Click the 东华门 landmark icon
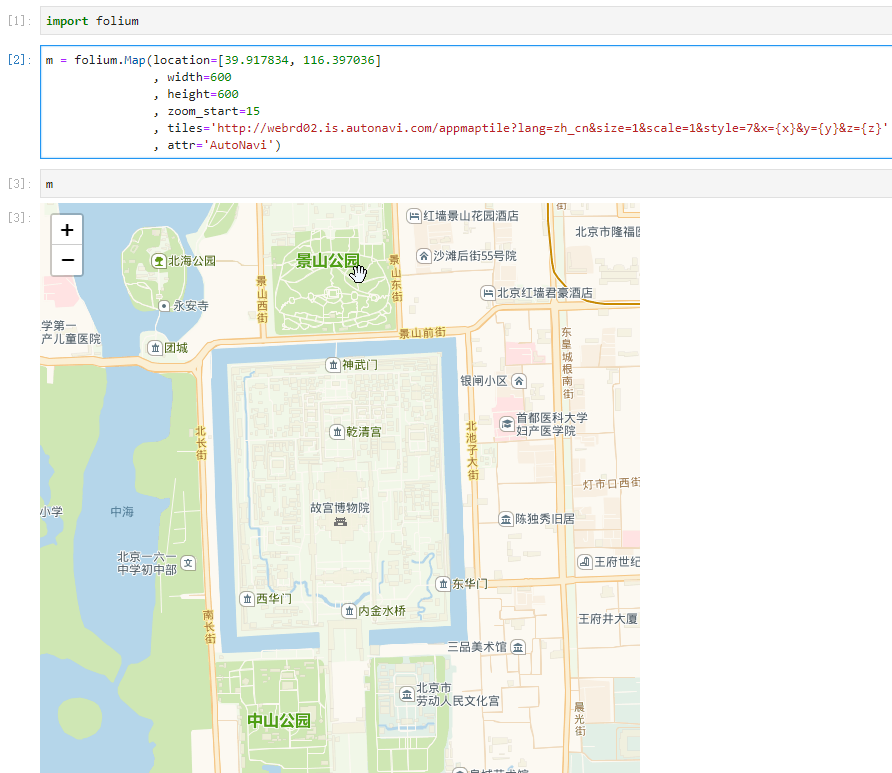892x773 pixels. pyautogui.click(x=443, y=584)
